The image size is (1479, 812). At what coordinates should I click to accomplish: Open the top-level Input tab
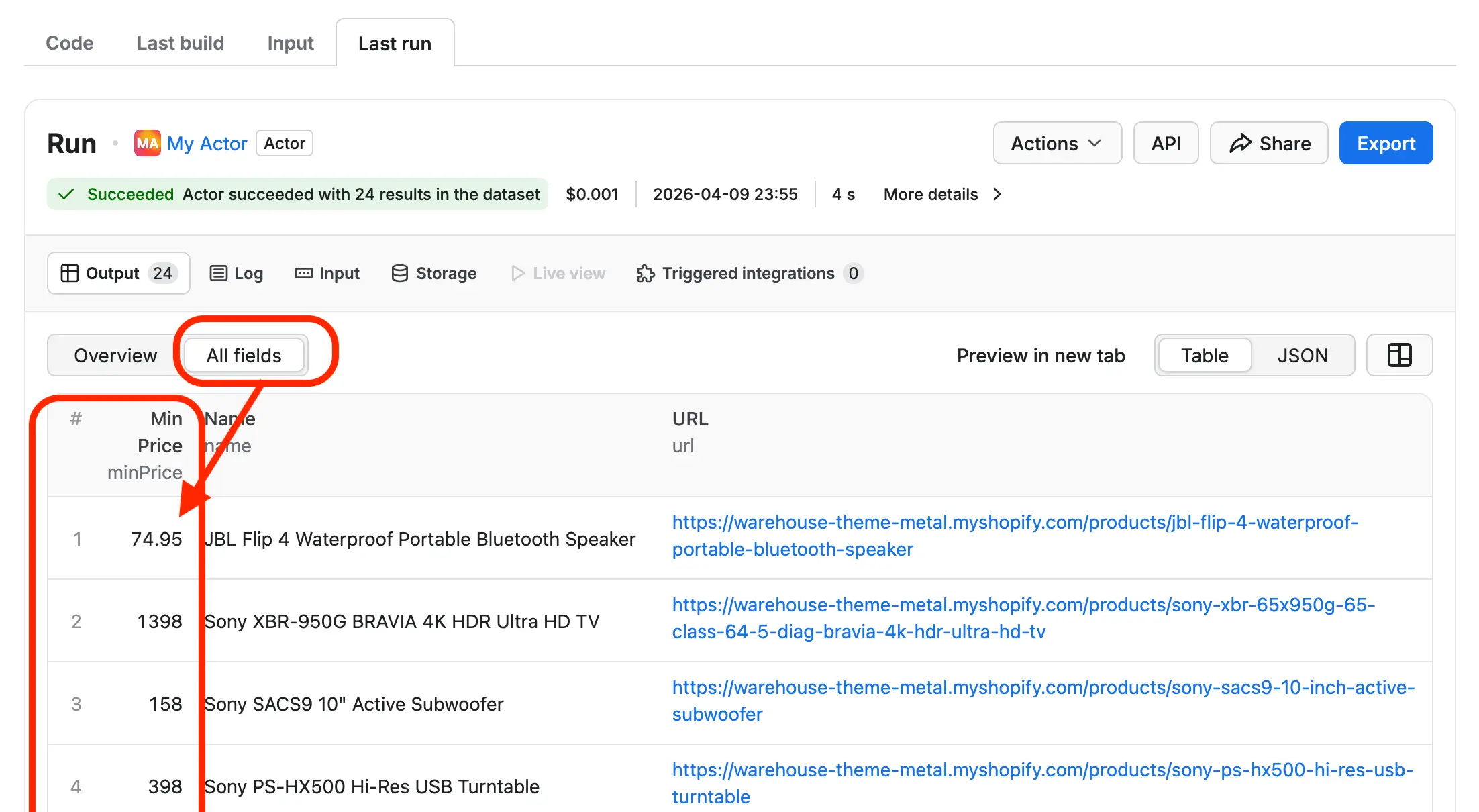290,43
